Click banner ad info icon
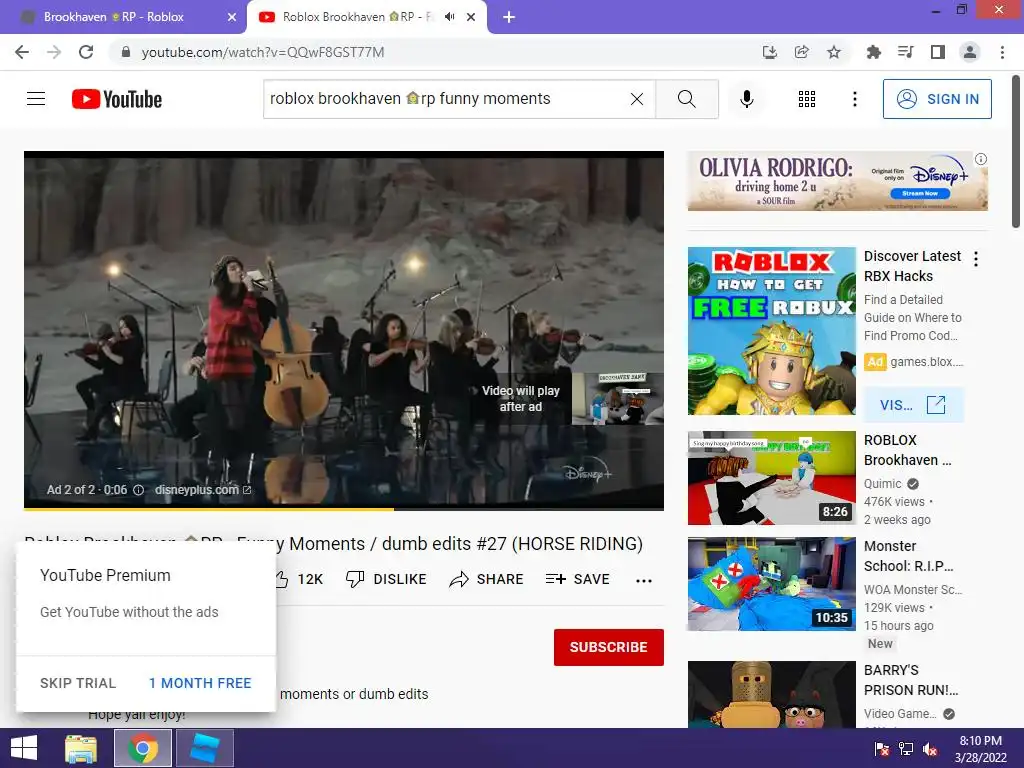 click(981, 159)
